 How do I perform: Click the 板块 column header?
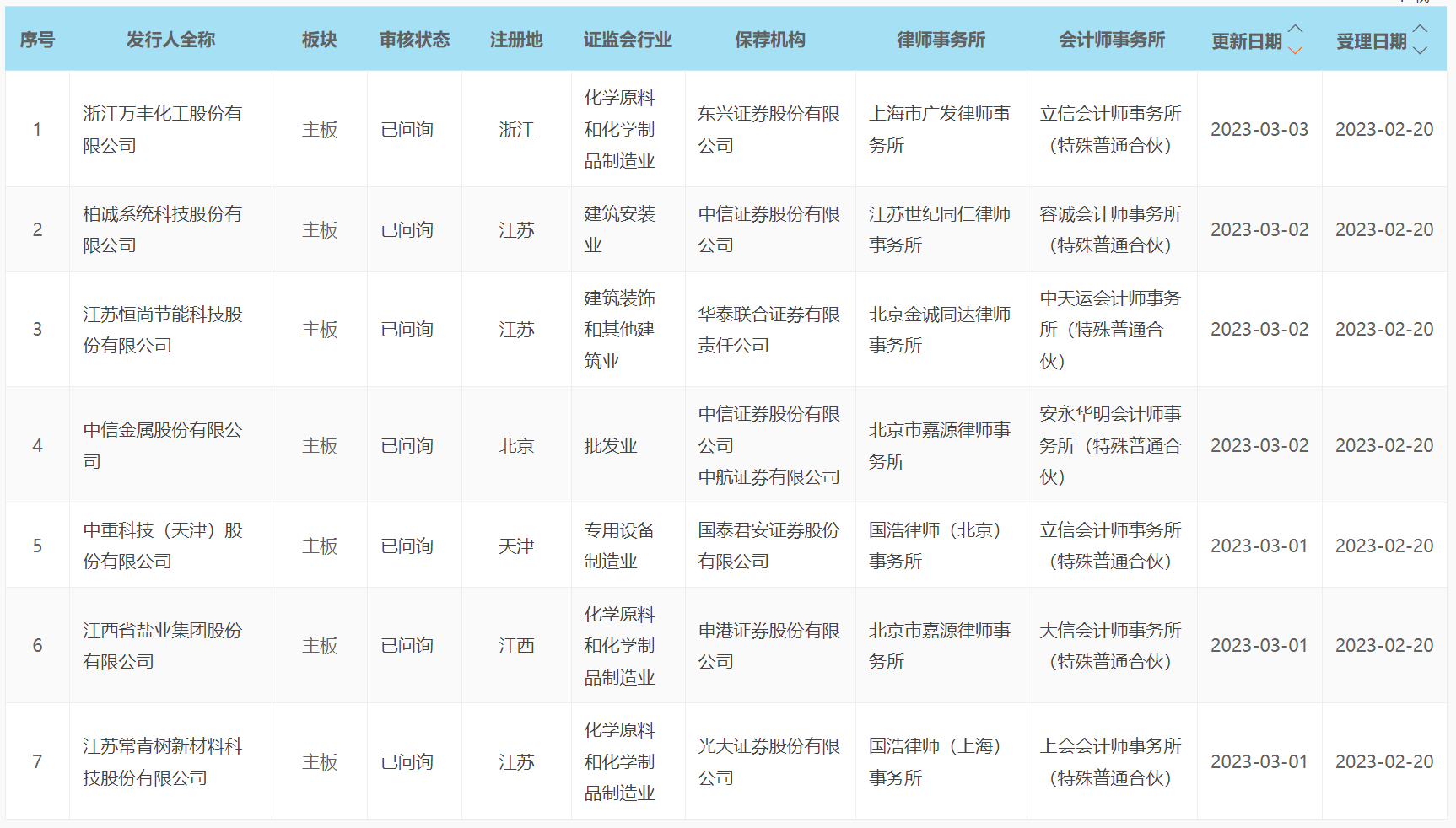pyautogui.click(x=319, y=40)
